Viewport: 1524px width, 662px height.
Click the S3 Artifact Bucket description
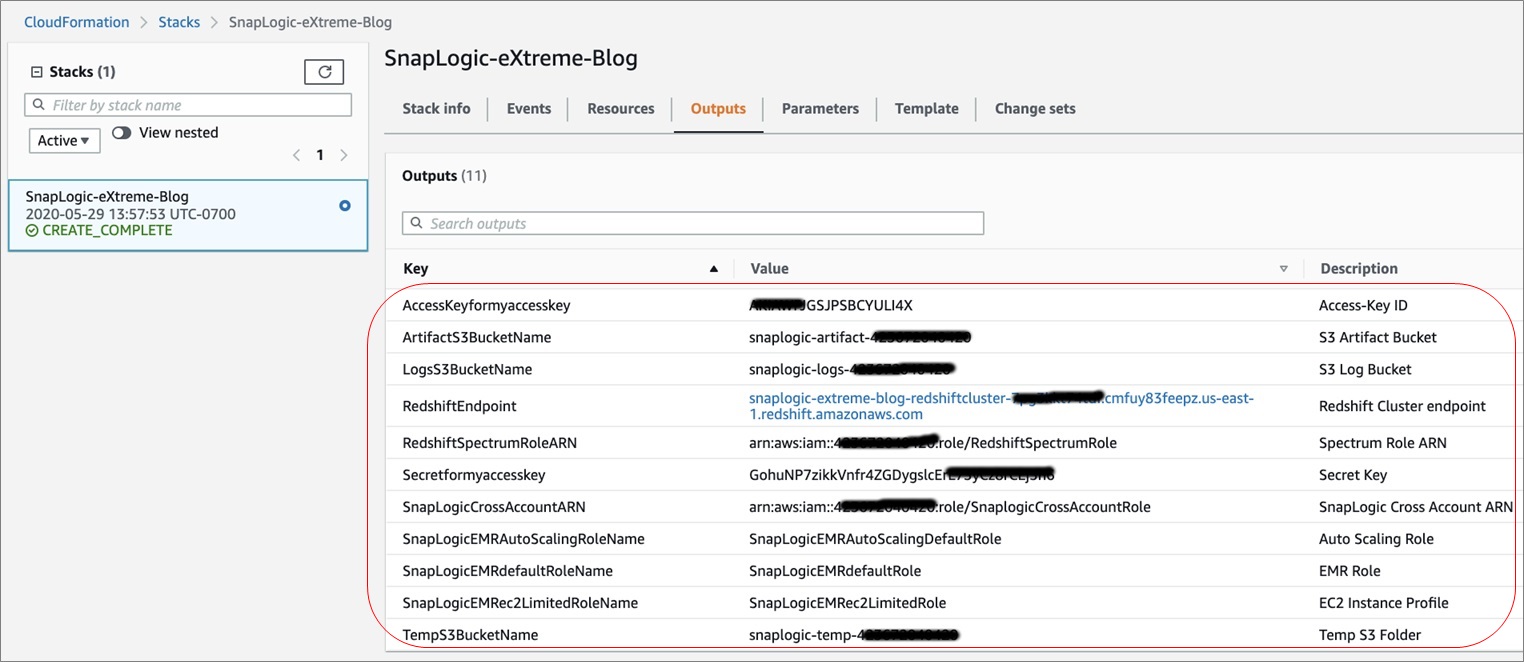tap(1378, 337)
